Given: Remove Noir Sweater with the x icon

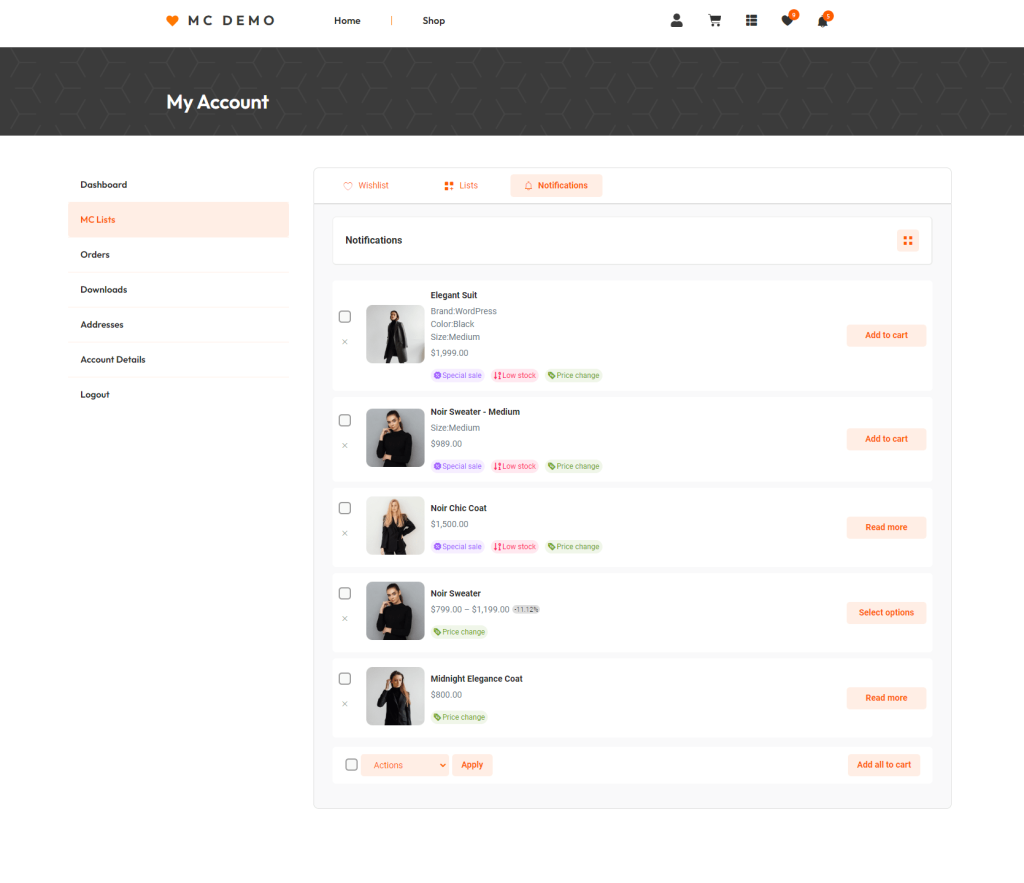Looking at the screenshot, I should pos(345,618).
